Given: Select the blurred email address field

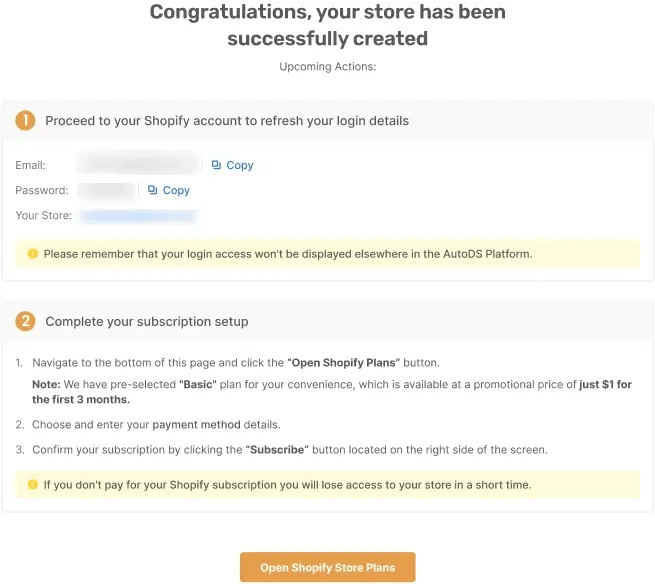Looking at the screenshot, I should coord(138,164).
